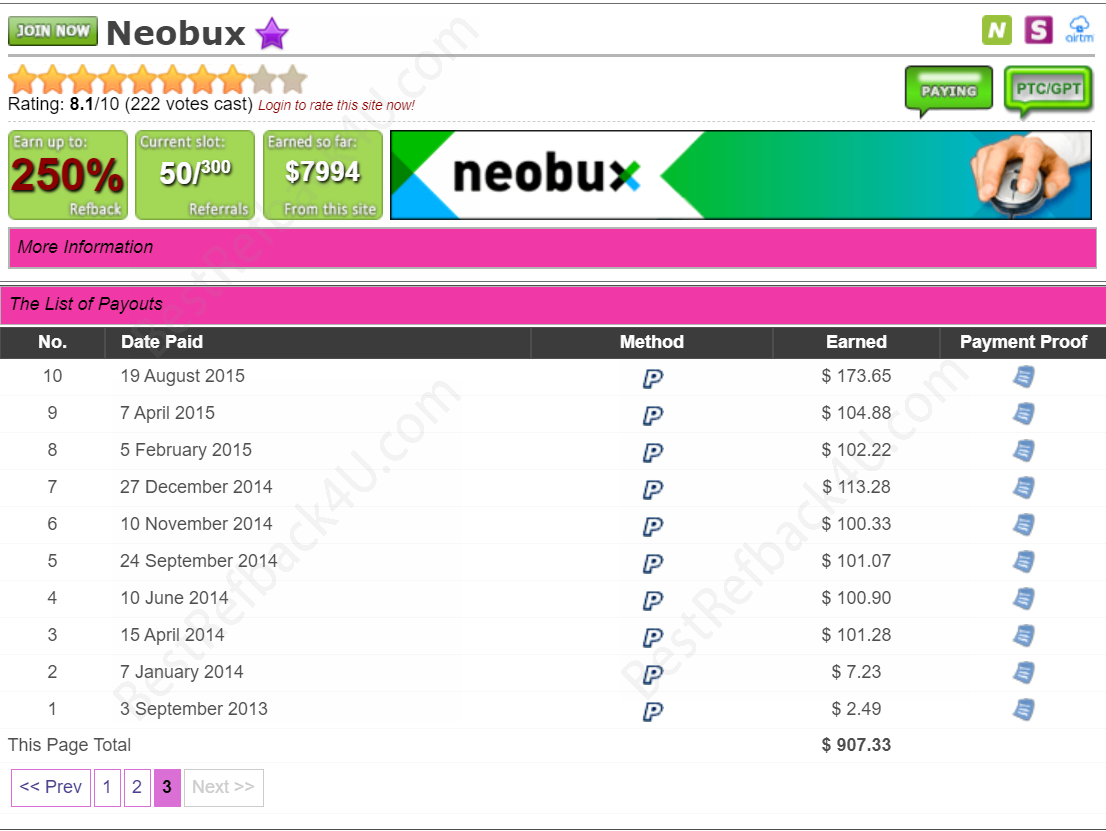This screenshot has width=1106, height=831.
Task: Open payment proof for 10 November 2014
Action: (1023, 525)
